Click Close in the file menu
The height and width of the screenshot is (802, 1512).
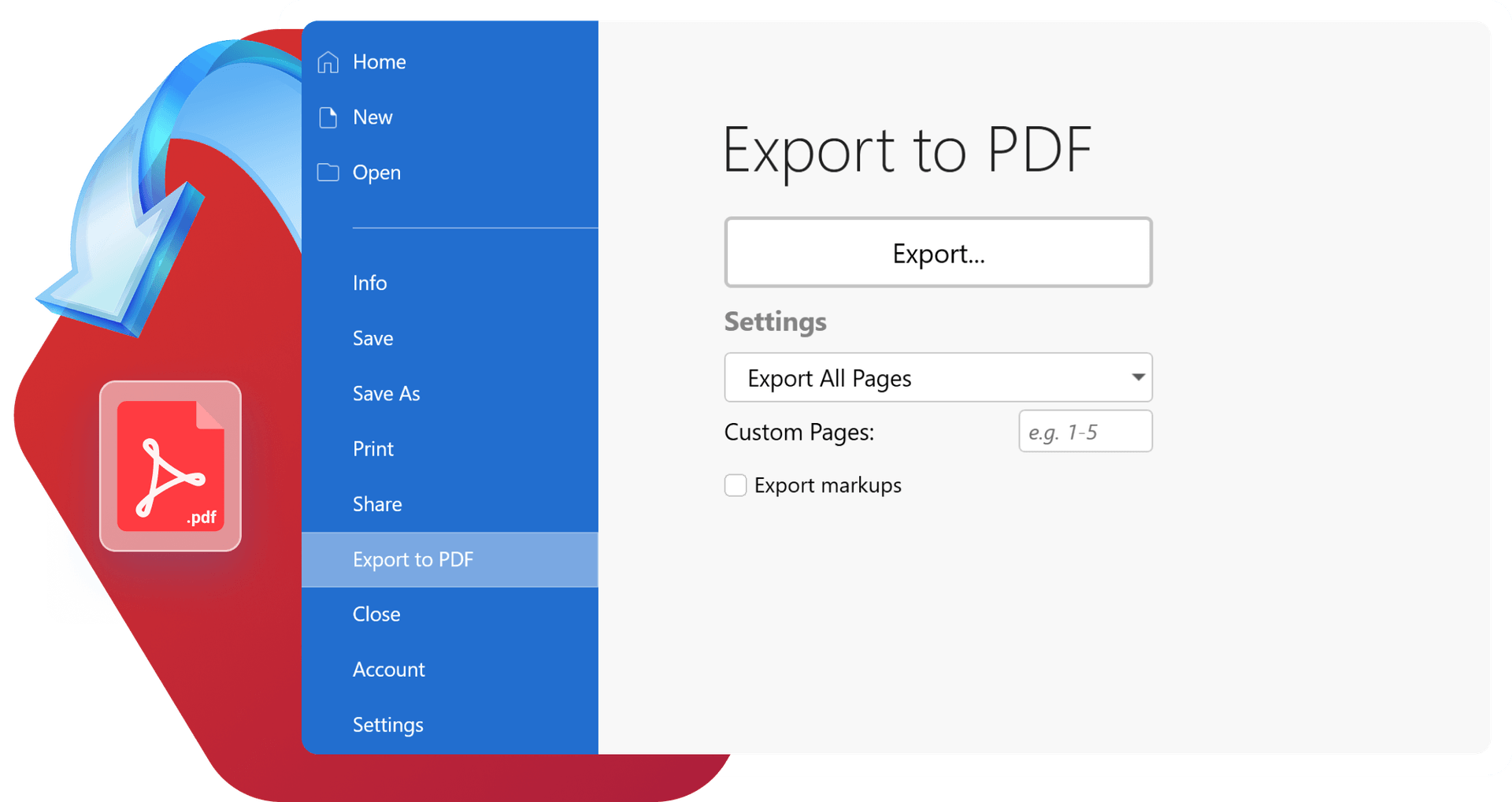tap(376, 614)
